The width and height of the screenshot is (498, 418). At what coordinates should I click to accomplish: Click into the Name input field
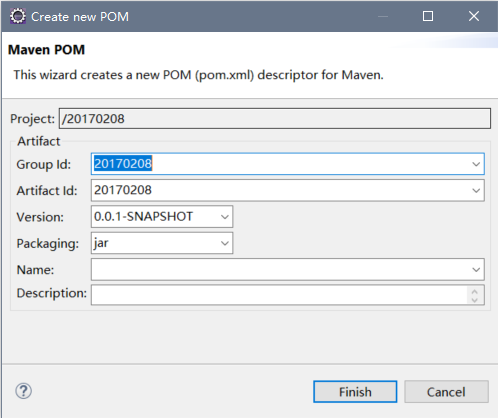pos(280,269)
